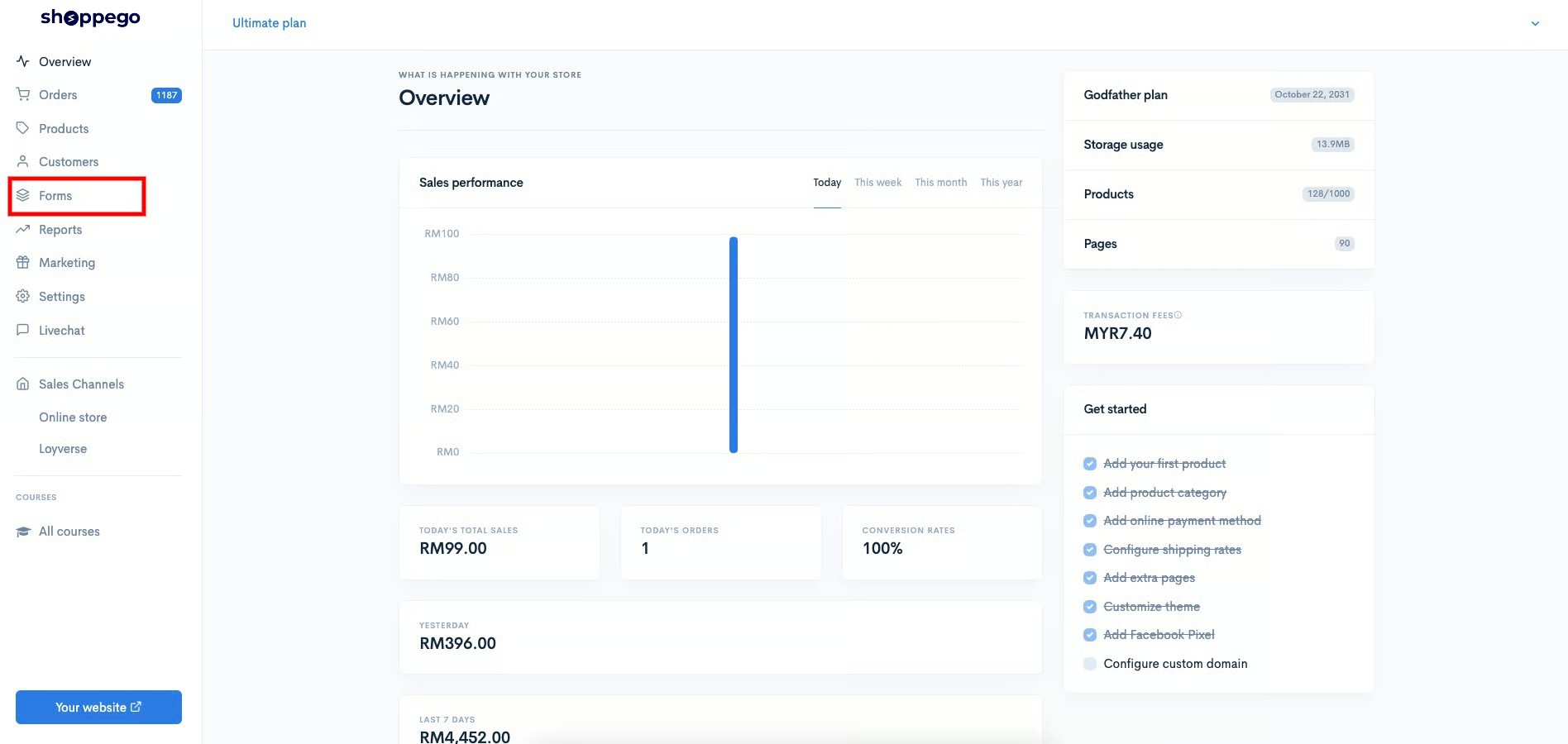Open the Ultimate plan link

[x=269, y=23]
